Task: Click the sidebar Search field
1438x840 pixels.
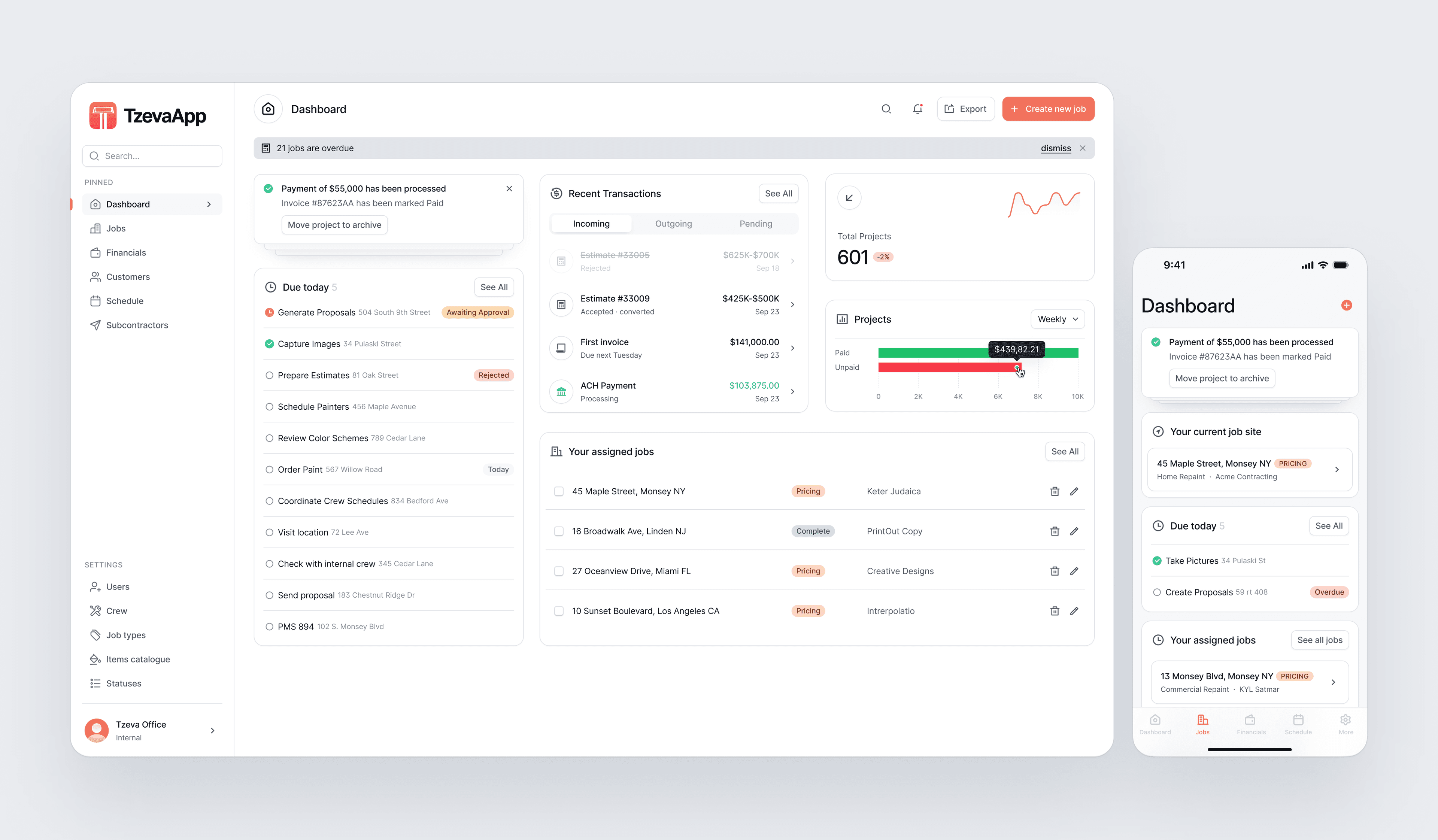Action: pos(152,157)
